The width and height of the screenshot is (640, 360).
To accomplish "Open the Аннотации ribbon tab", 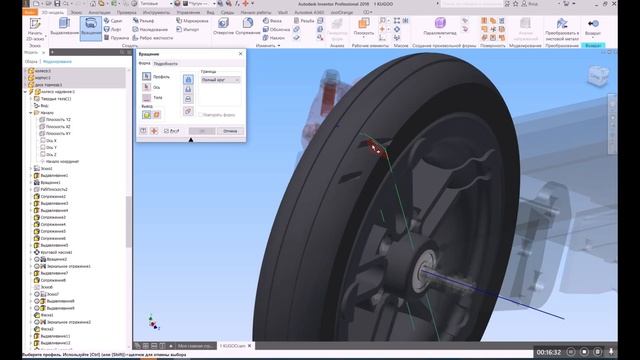I will (x=100, y=12).
